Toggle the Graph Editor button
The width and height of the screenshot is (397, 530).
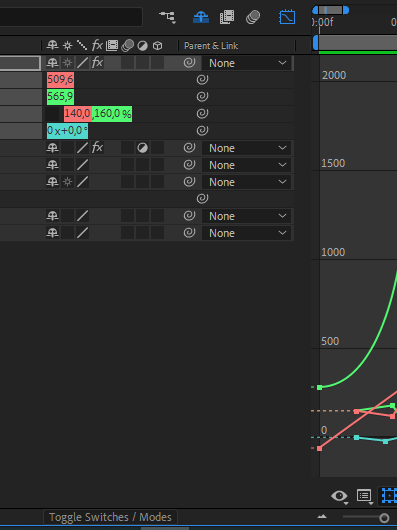[x=287, y=17]
